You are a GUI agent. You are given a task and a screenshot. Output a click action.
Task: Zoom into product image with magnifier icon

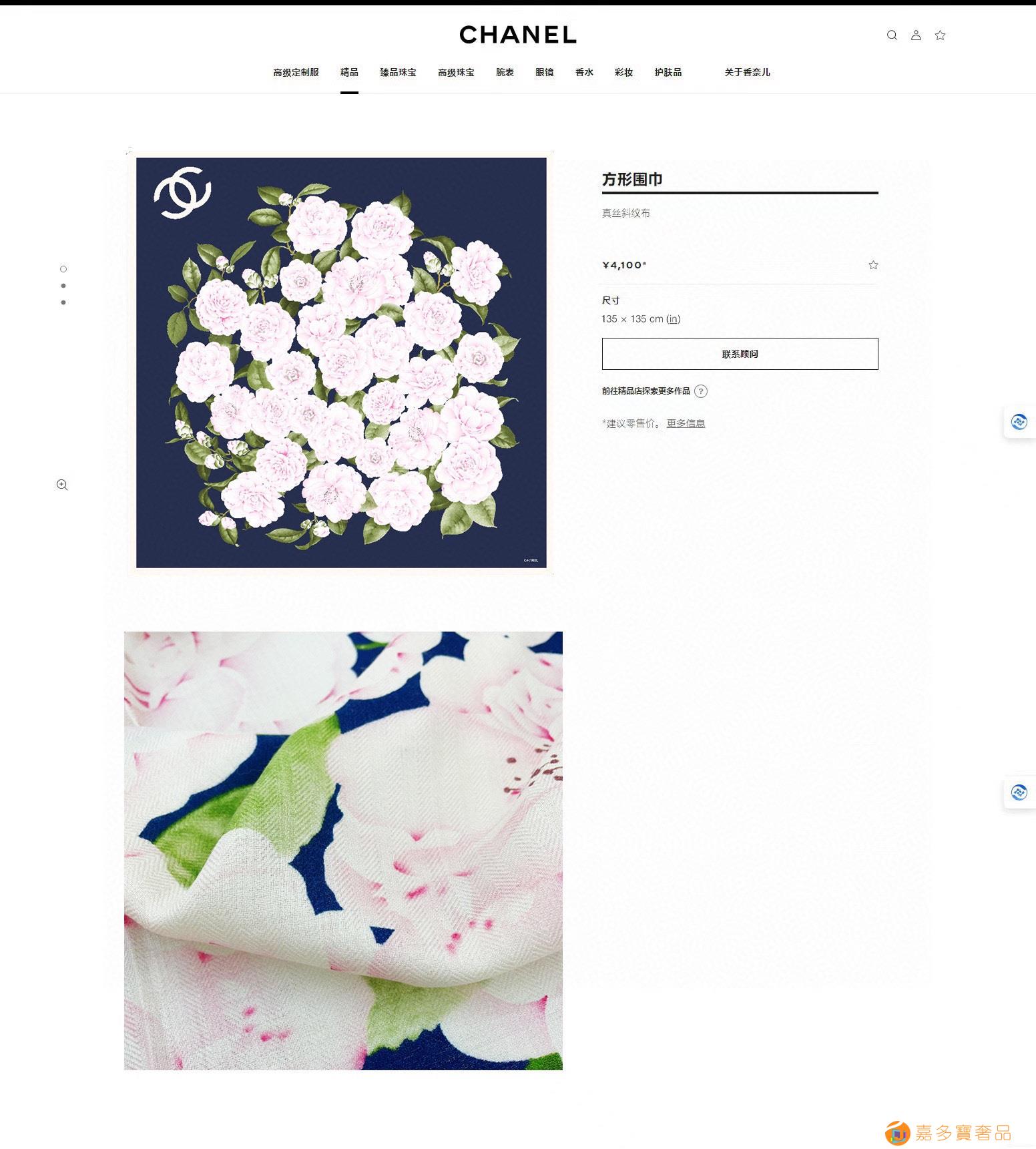tap(62, 485)
